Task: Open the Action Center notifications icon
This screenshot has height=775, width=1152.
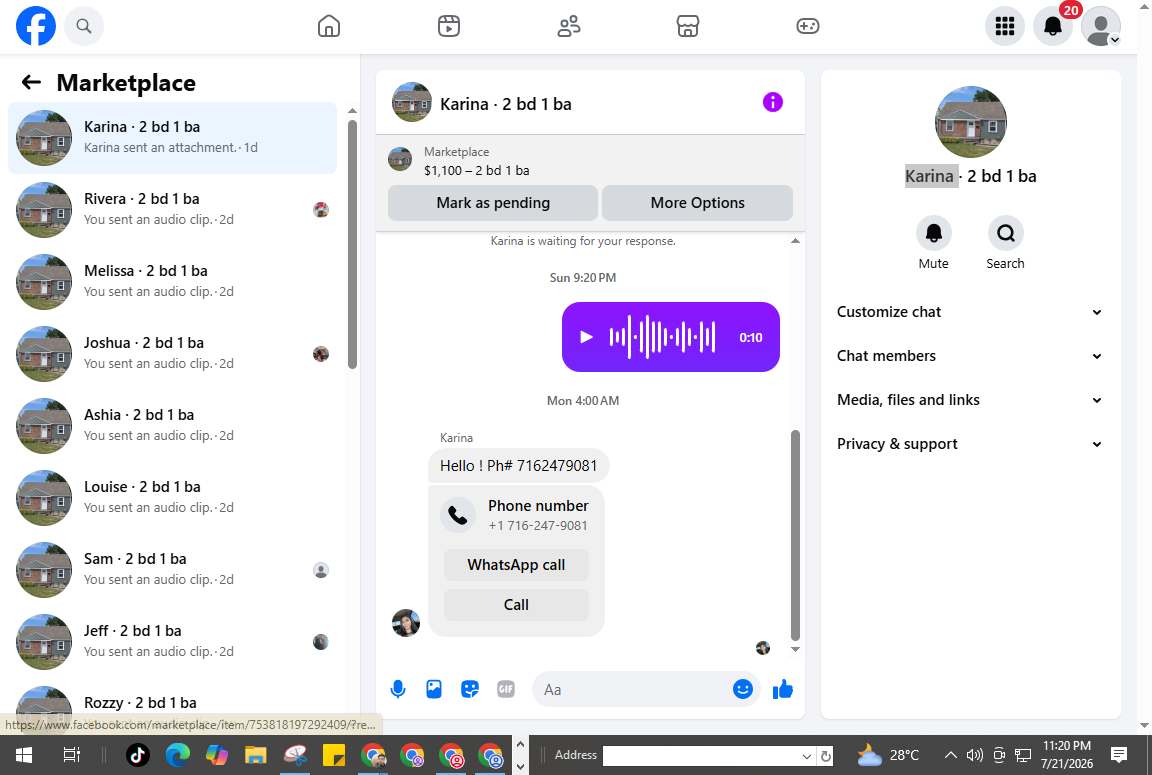Action: pyautogui.click(x=1119, y=755)
